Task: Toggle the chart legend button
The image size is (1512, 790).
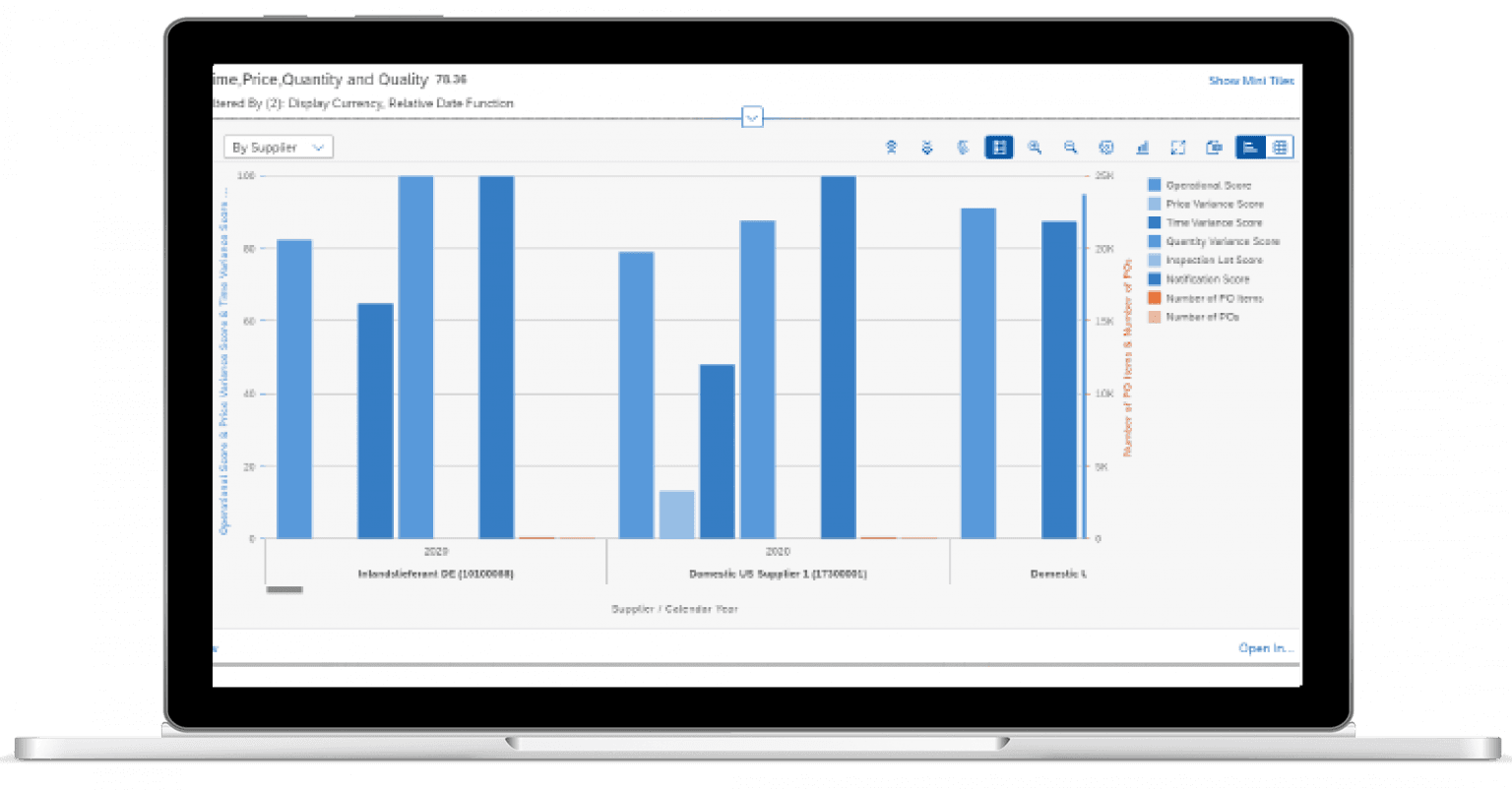Action: point(999,148)
